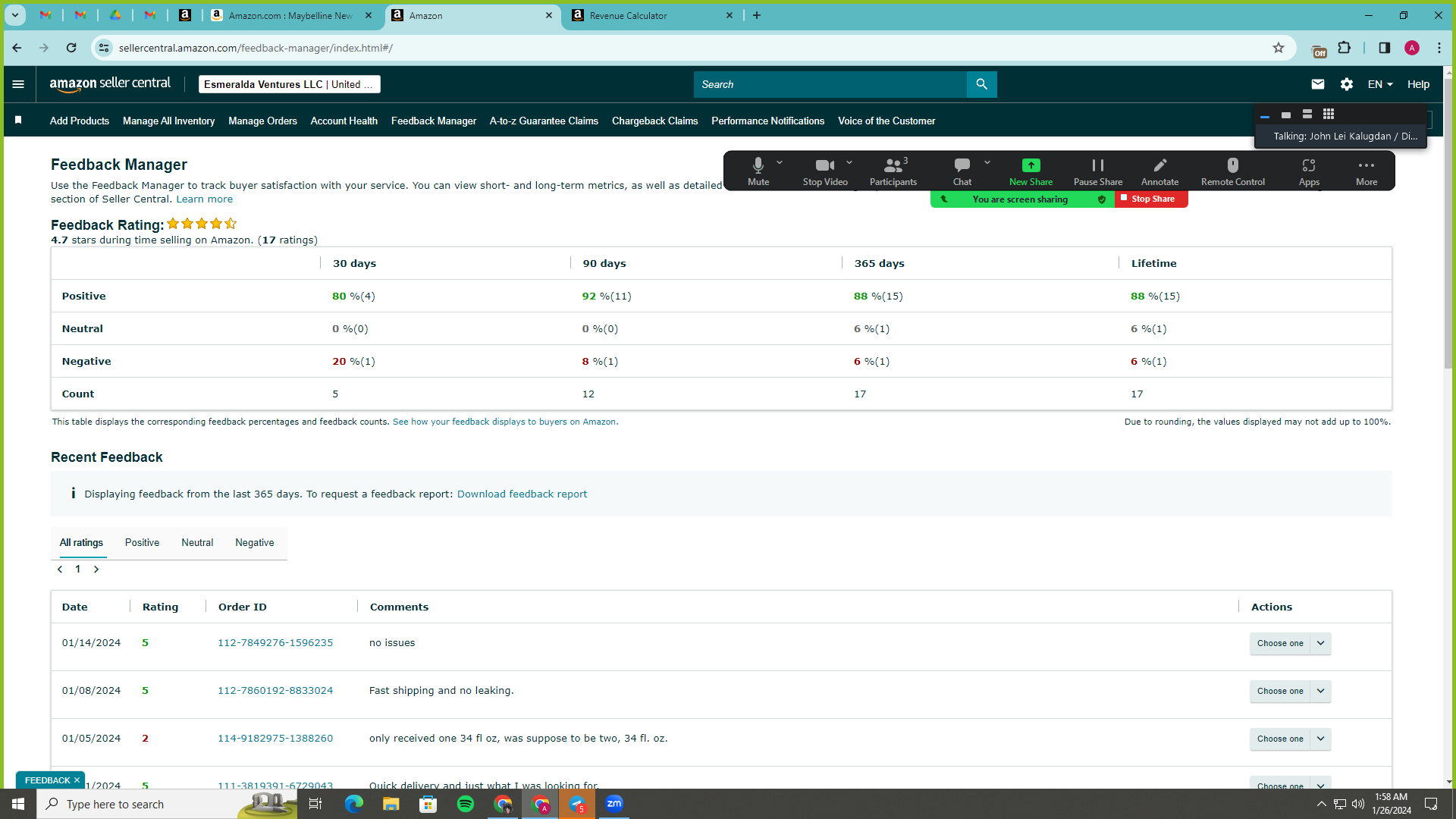Image resolution: width=1456 pixels, height=819 pixels.
Task: Click the Learn more link
Action: 205,199
